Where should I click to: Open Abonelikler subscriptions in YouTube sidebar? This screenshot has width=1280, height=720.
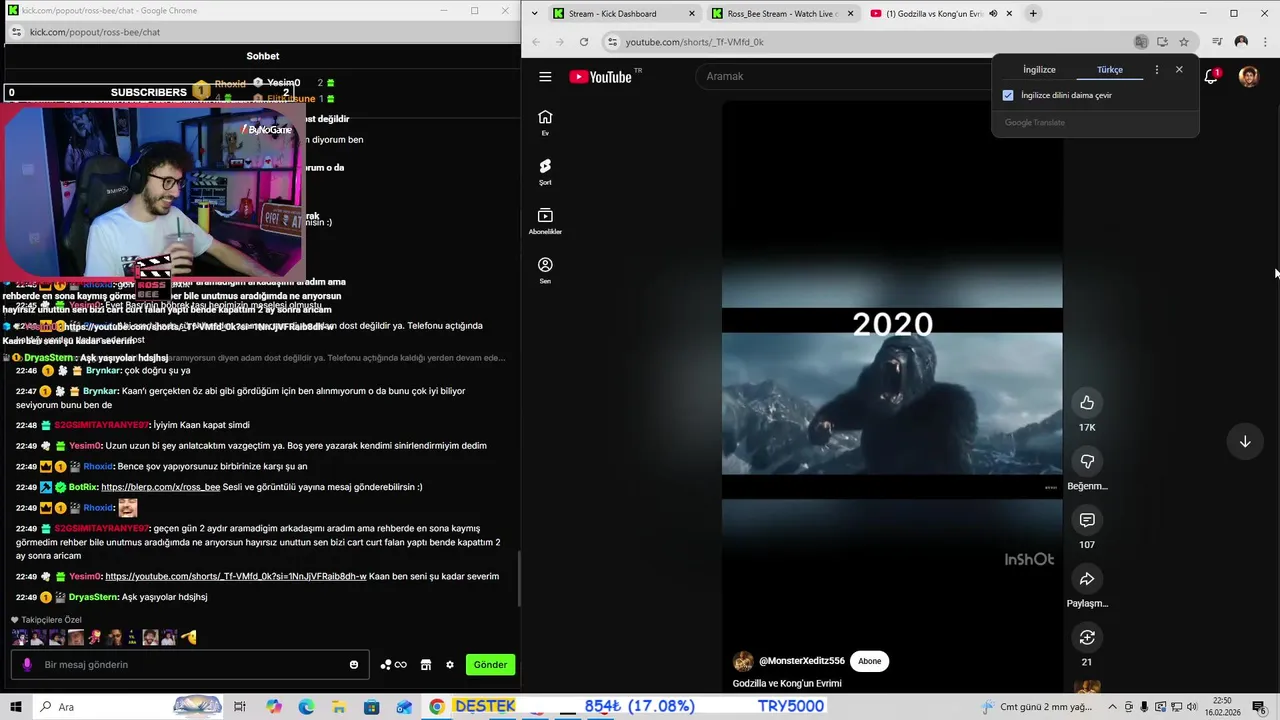point(545,221)
